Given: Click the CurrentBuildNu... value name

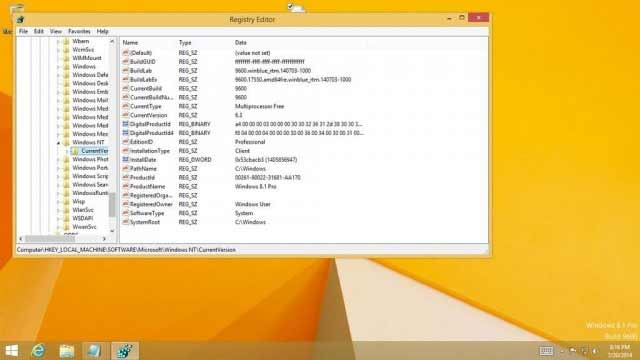Looking at the screenshot, I should click(151, 98).
